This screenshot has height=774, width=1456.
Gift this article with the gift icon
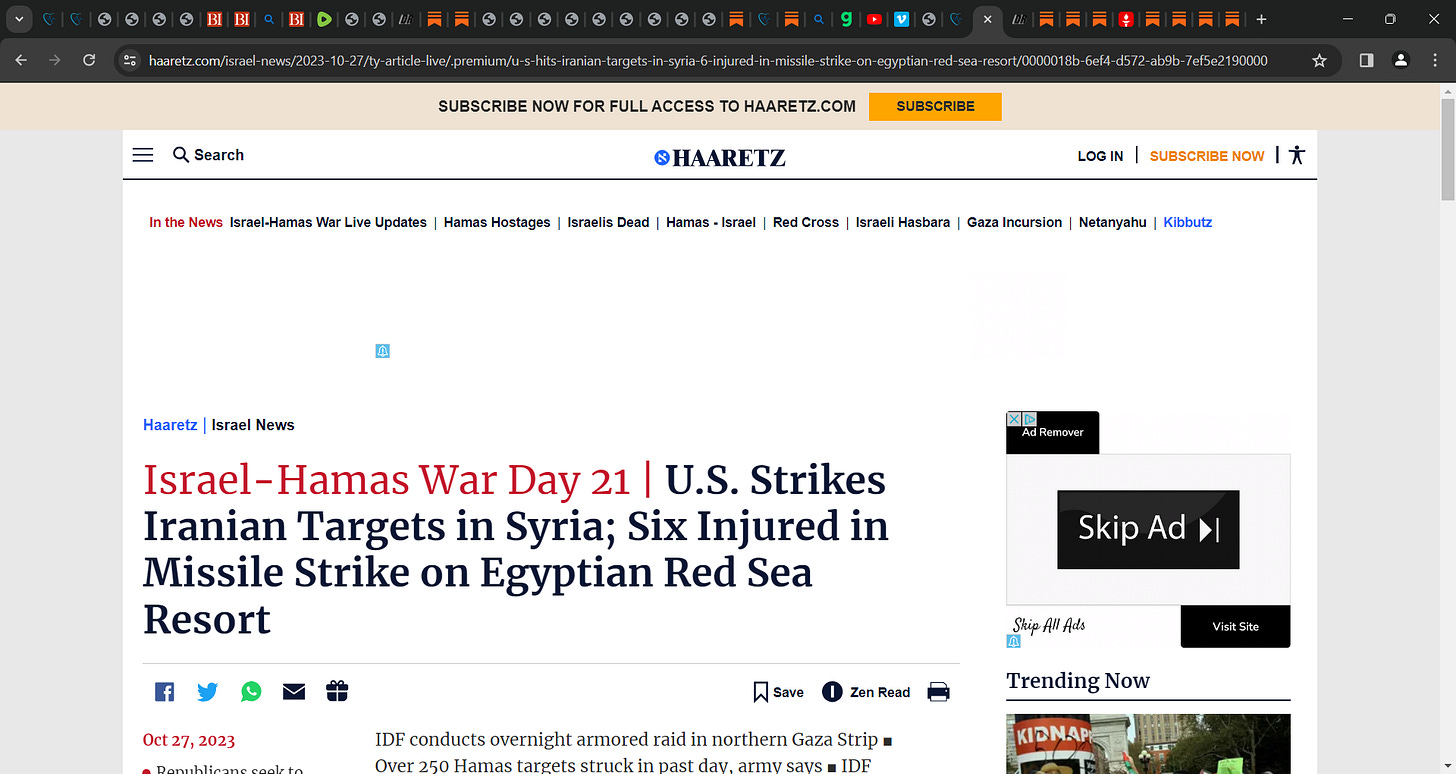point(337,691)
